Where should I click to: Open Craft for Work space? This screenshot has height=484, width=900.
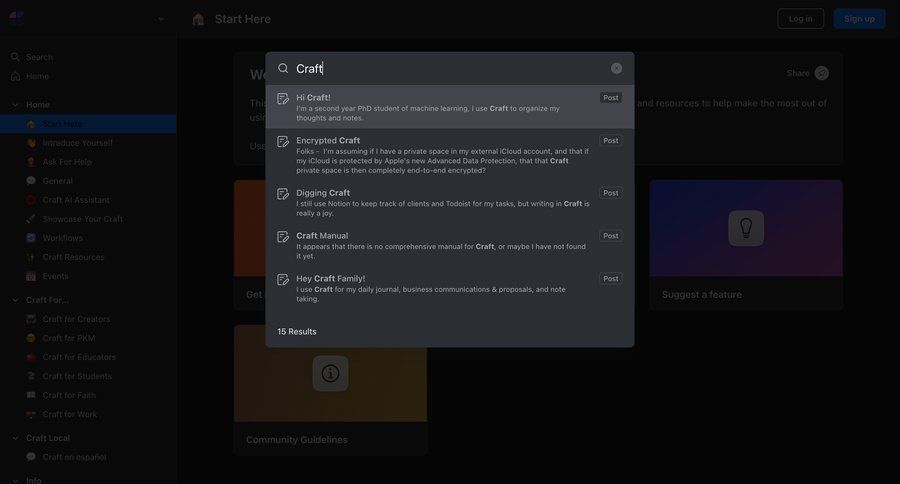(x=88, y=414)
